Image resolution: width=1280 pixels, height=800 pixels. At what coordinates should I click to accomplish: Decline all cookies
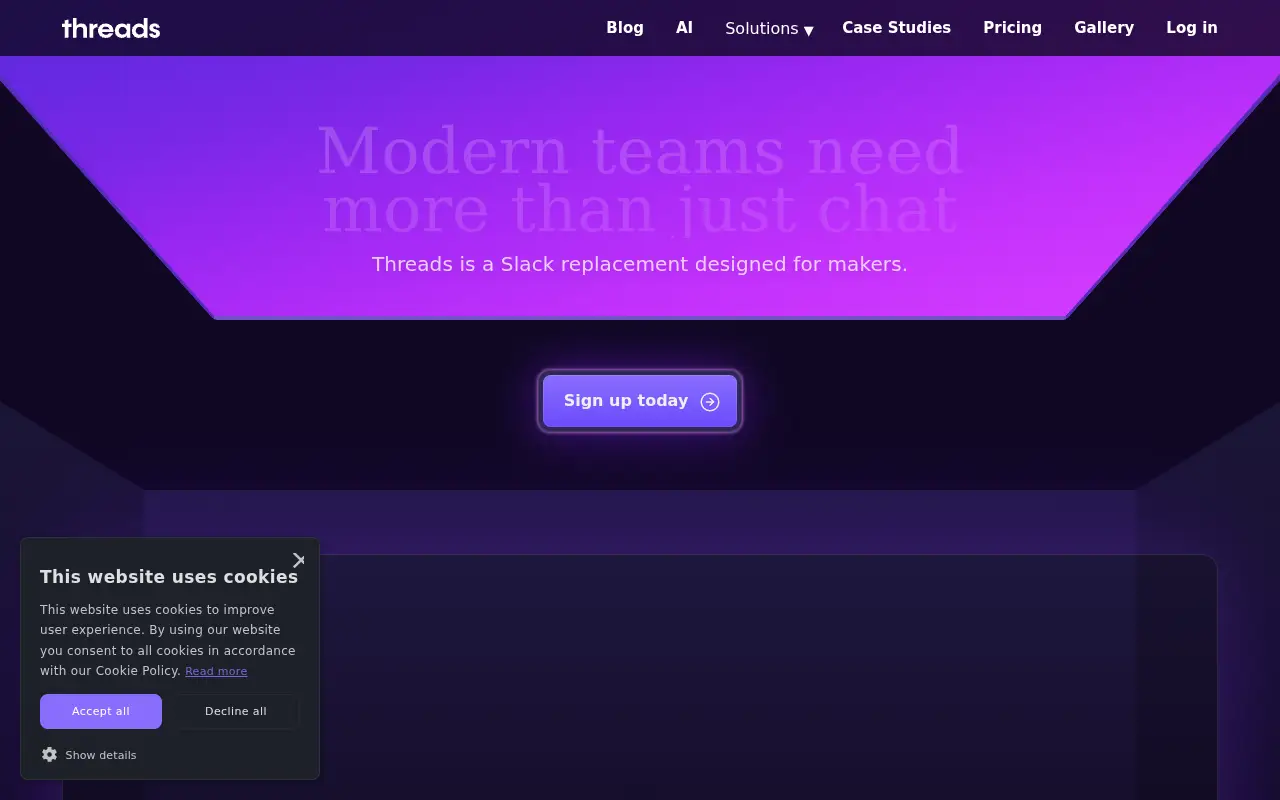236,711
